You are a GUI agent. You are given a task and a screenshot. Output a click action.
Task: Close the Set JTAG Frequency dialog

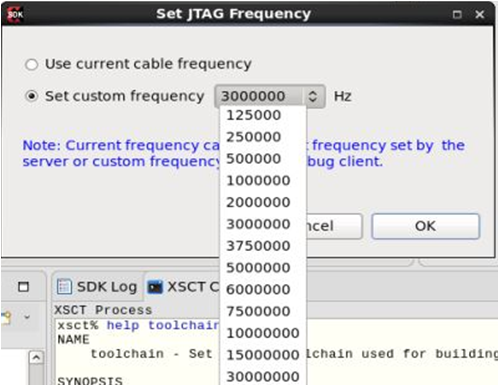[480, 14]
